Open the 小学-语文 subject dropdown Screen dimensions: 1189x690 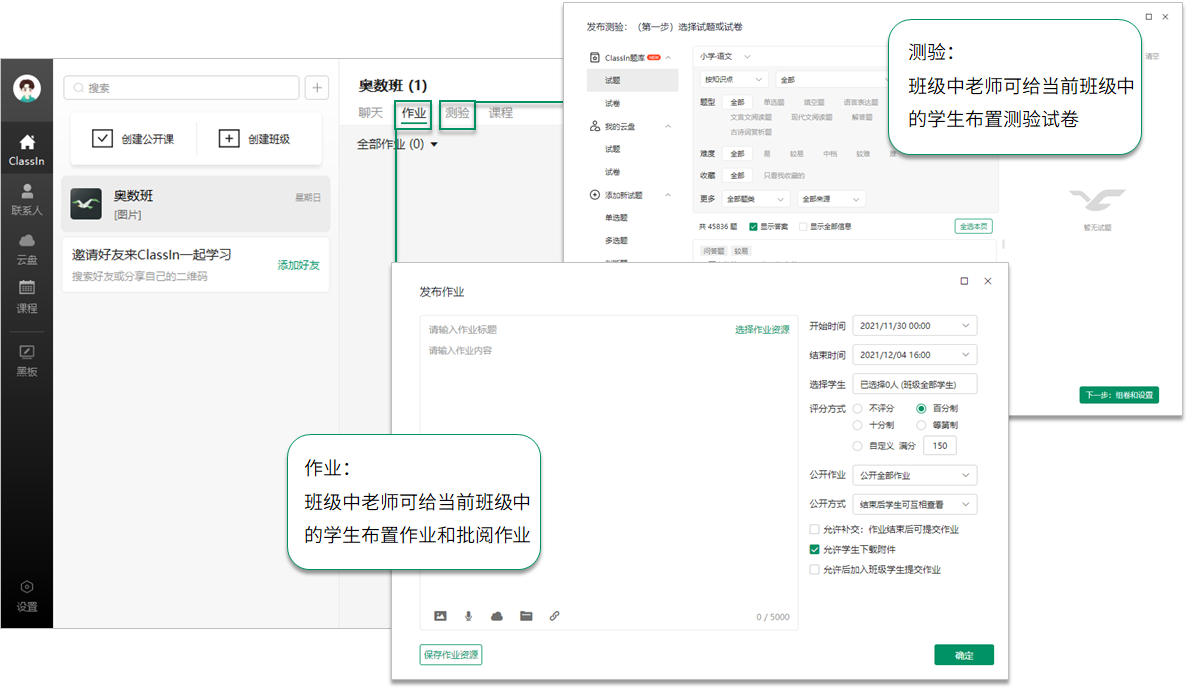[x=724, y=56]
